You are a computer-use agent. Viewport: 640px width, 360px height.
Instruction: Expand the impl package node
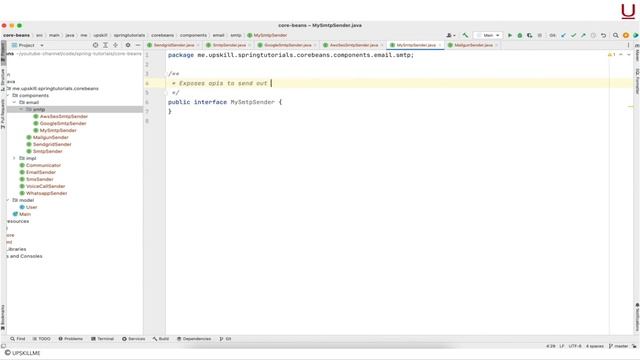coord(15,158)
